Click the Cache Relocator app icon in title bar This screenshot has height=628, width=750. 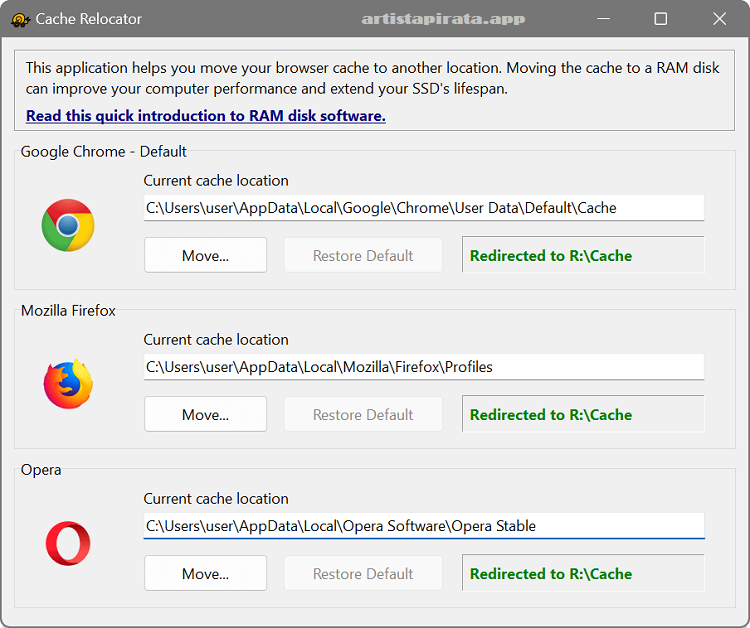pos(20,19)
